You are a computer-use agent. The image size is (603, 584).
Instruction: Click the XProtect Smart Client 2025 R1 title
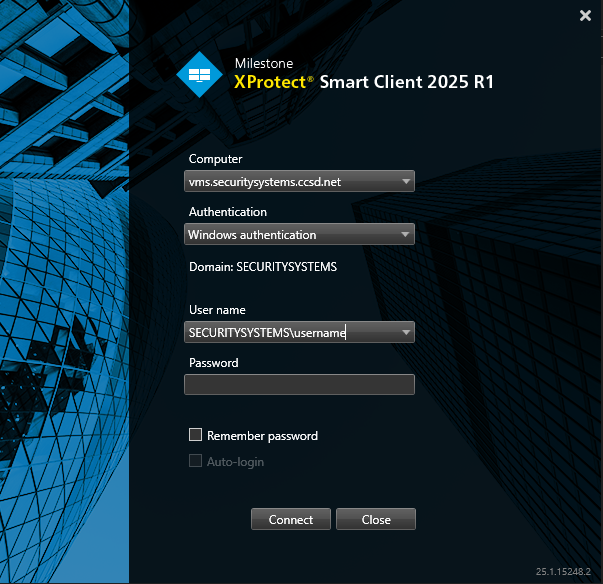(x=364, y=82)
